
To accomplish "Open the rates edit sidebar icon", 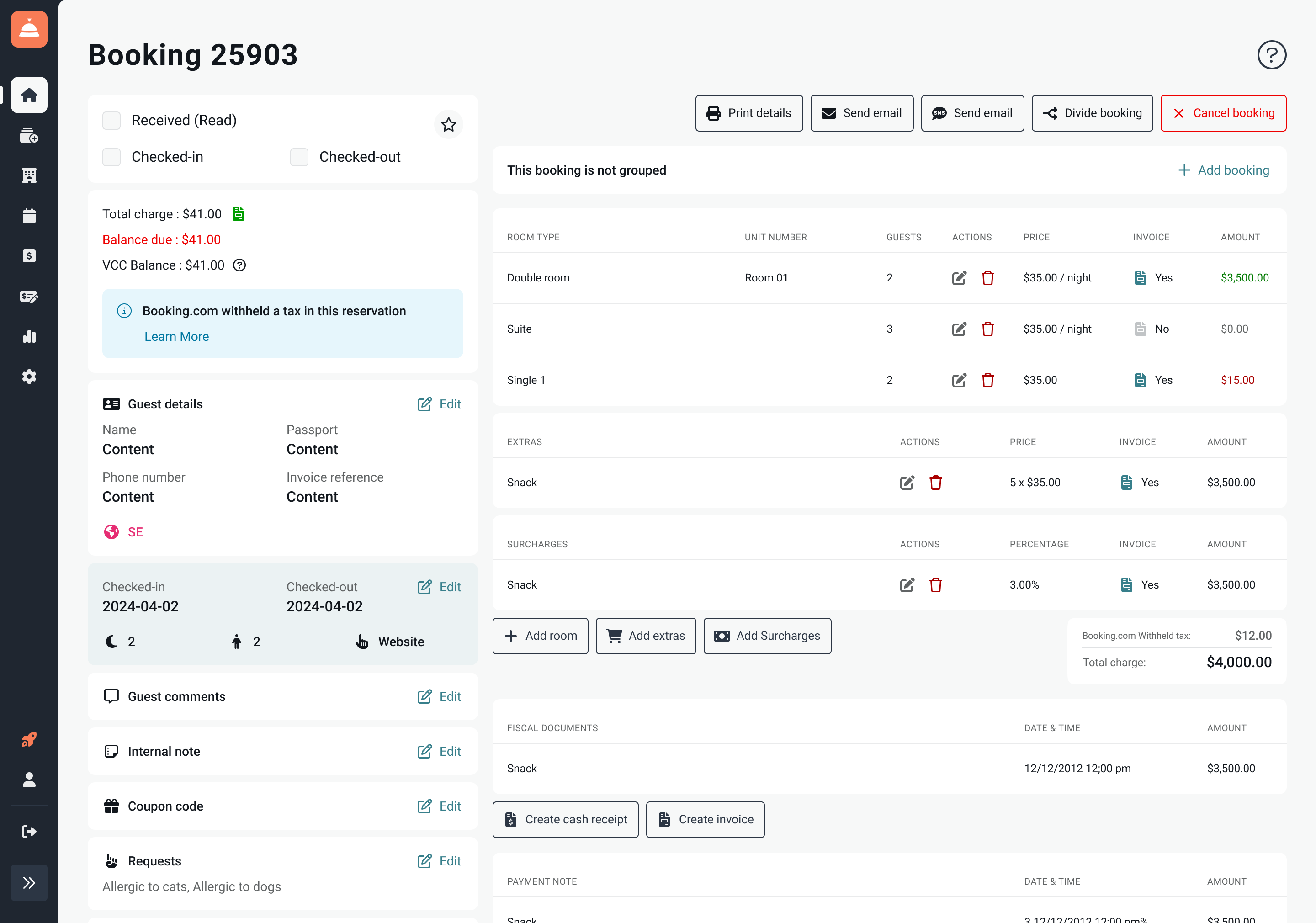I will (29, 296).
